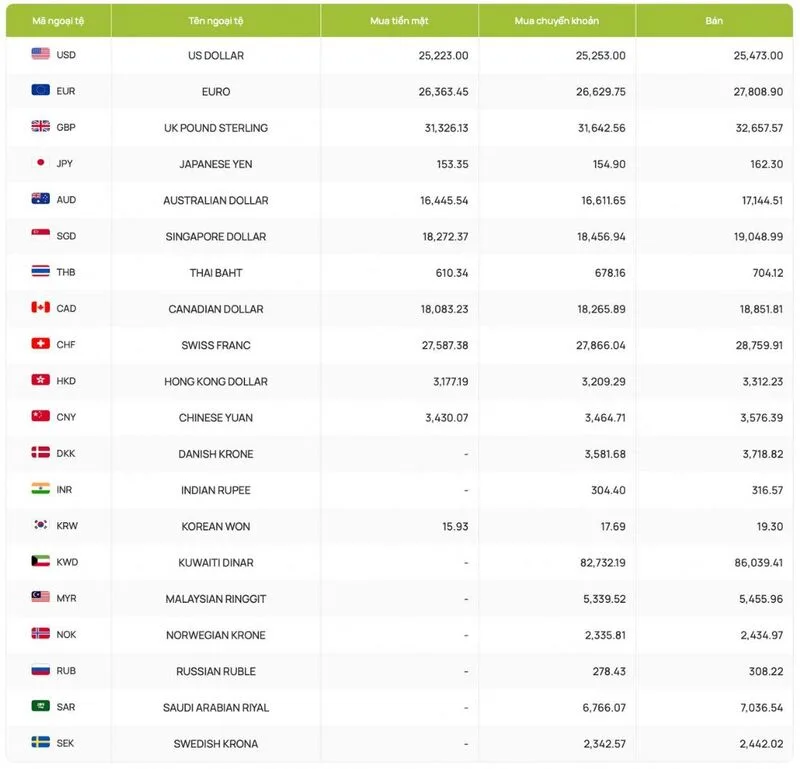Click the INR India flag icon
The height and width of the screenshot is (769, 800).
pyautogui.click(x=40, y=488)
